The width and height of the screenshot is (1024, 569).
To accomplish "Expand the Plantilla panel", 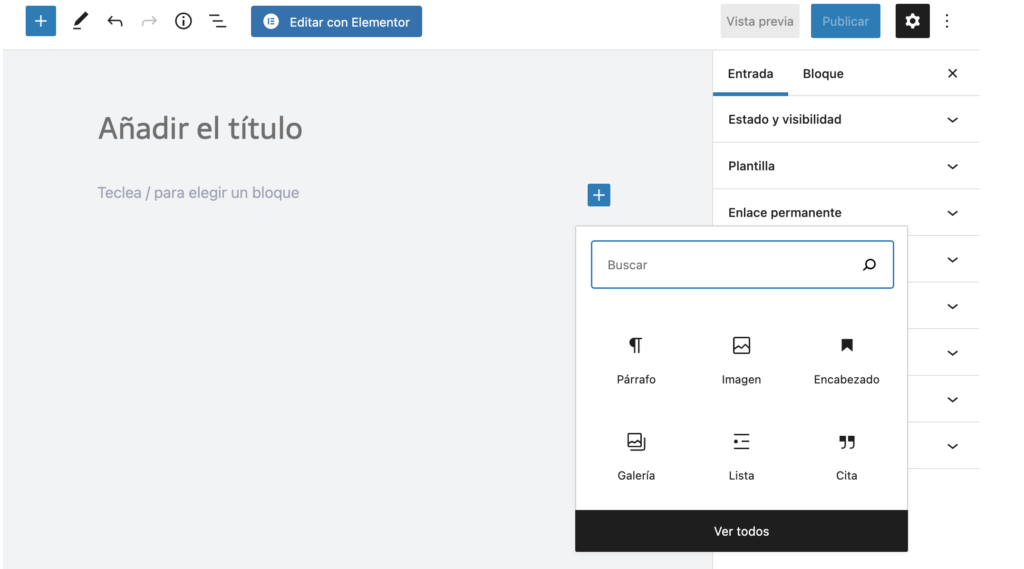I will (x=845, y=166).
